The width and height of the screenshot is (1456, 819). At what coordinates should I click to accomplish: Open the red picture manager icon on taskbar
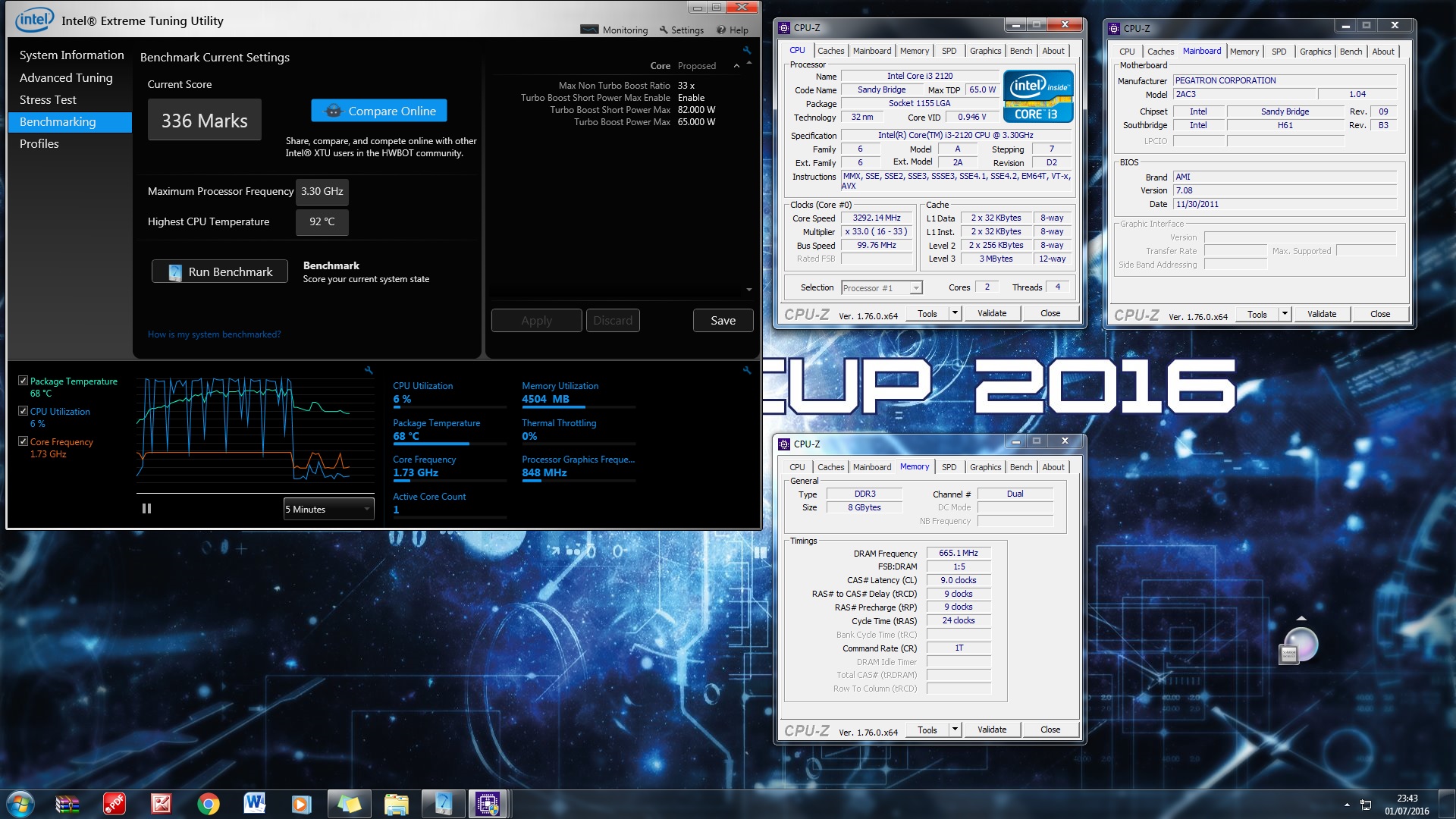(162, 804)
